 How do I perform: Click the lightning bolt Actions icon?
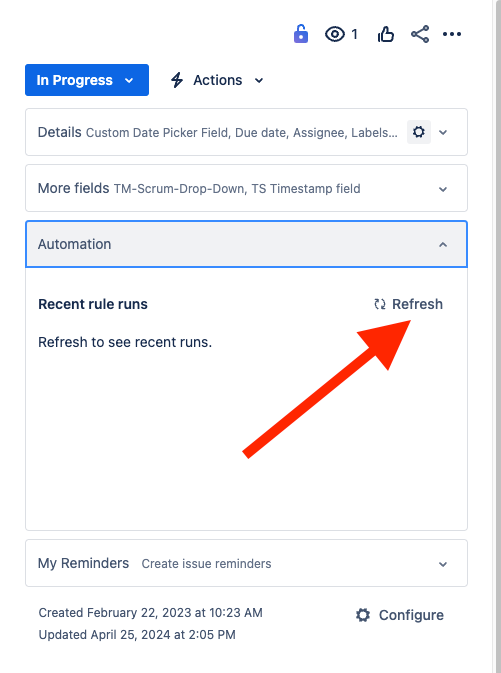point(177,80)
